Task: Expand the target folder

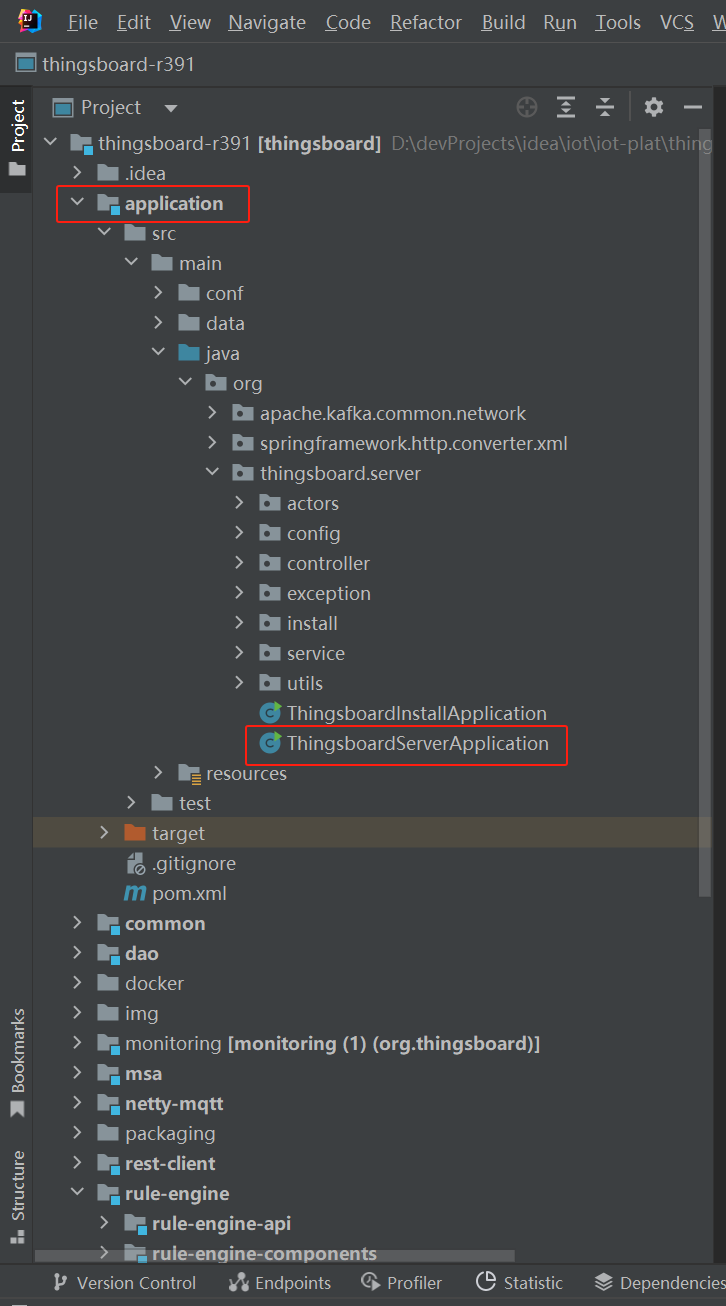Action: (x=104, y=833)
